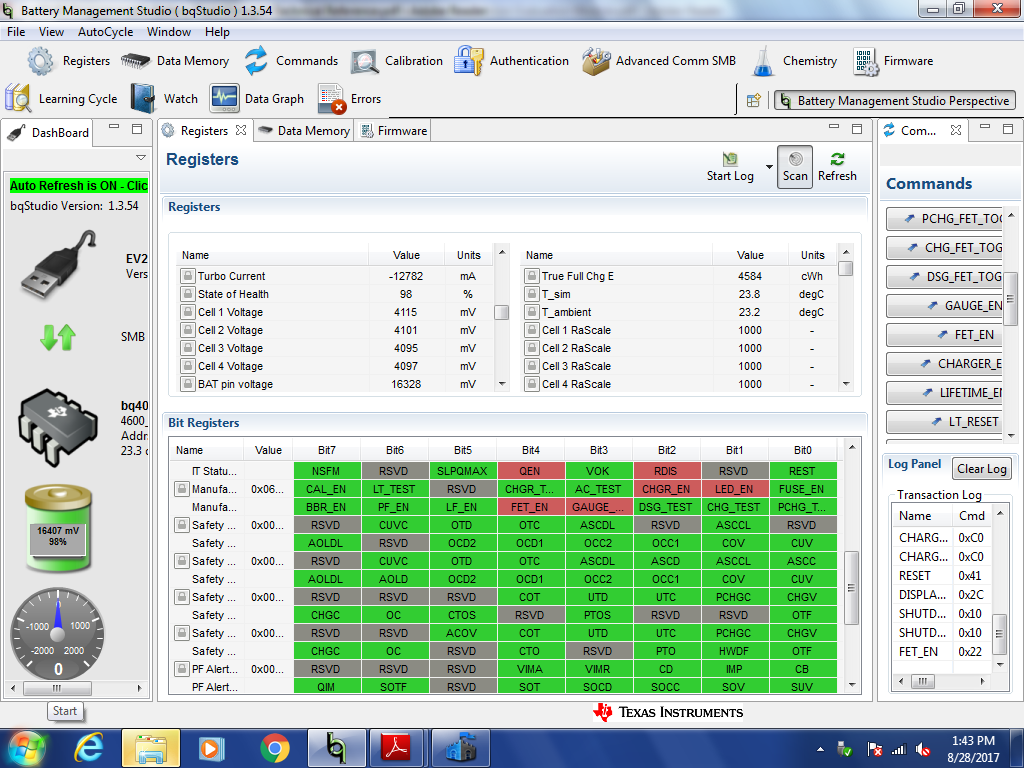Viewport: 1024px width, 768px height.
Task: Click the Clear Log button
Action: point(982,469)
